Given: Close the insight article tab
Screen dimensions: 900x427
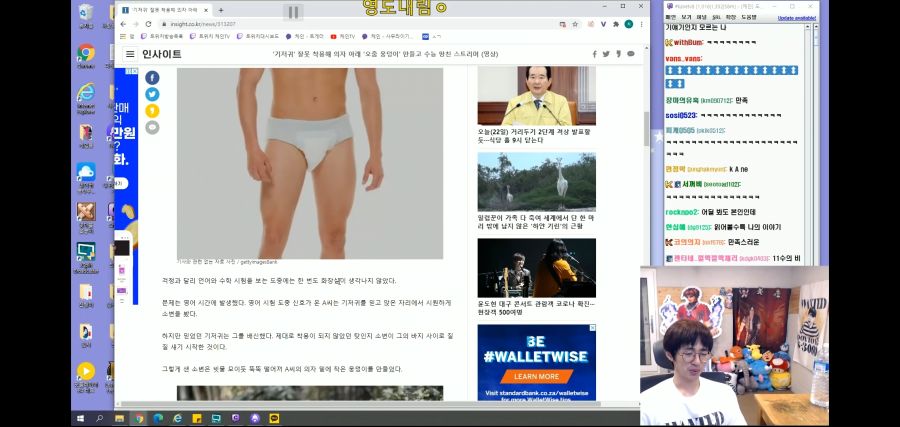Looking at the screenshot, I should 206,10.
